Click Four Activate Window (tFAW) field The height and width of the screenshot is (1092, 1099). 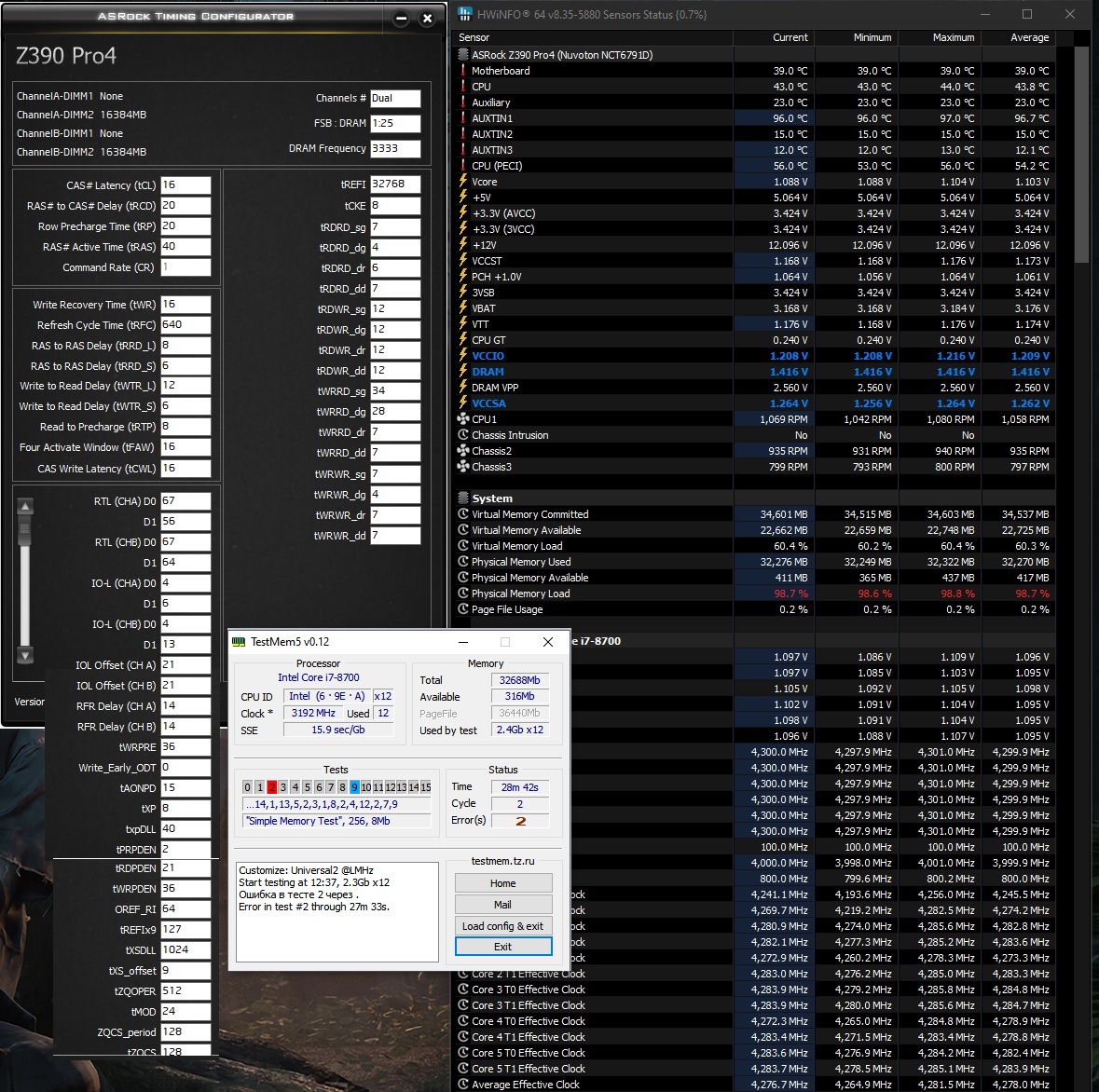185,447
